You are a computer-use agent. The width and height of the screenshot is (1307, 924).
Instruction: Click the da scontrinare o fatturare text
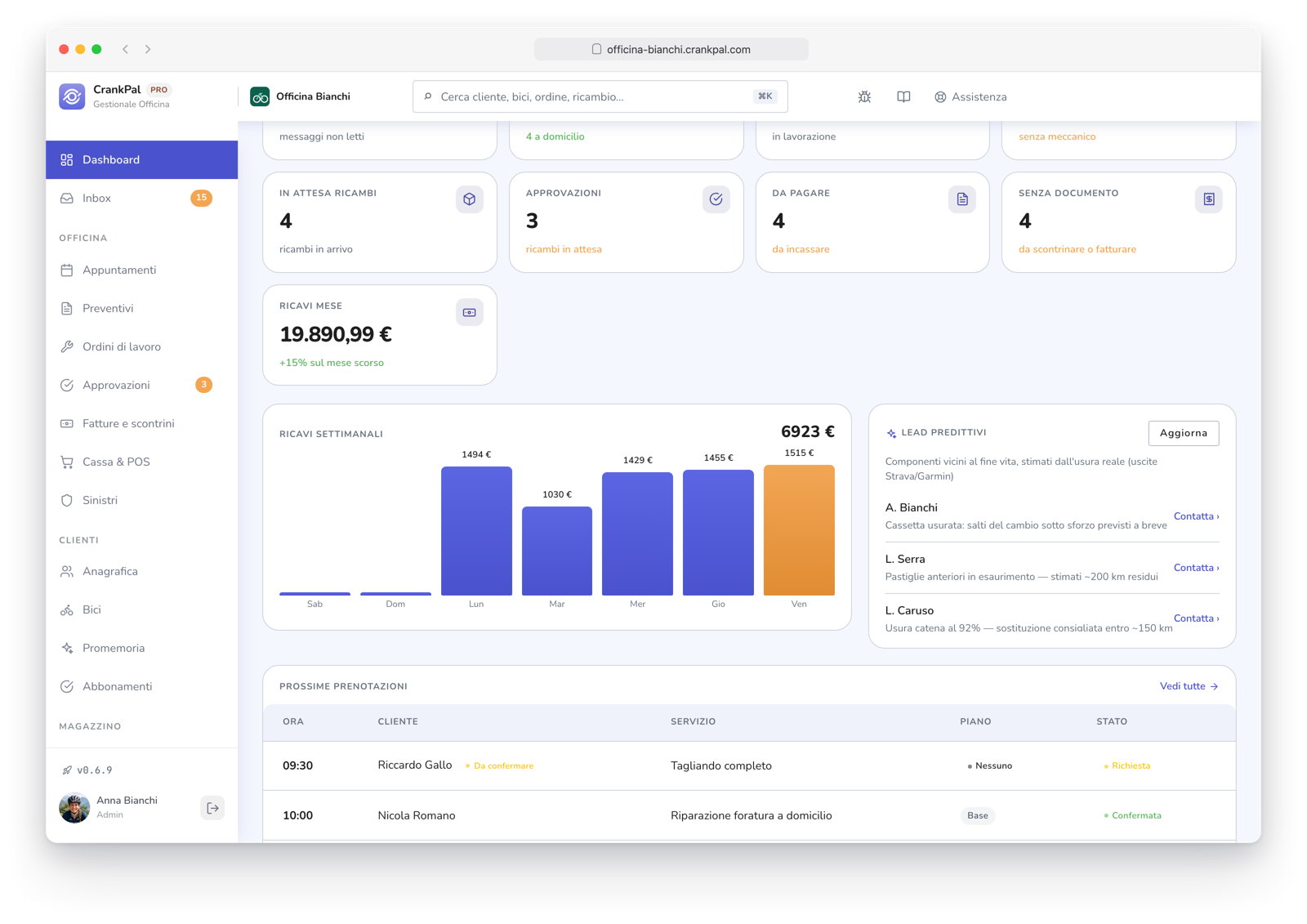[1077, 249]
